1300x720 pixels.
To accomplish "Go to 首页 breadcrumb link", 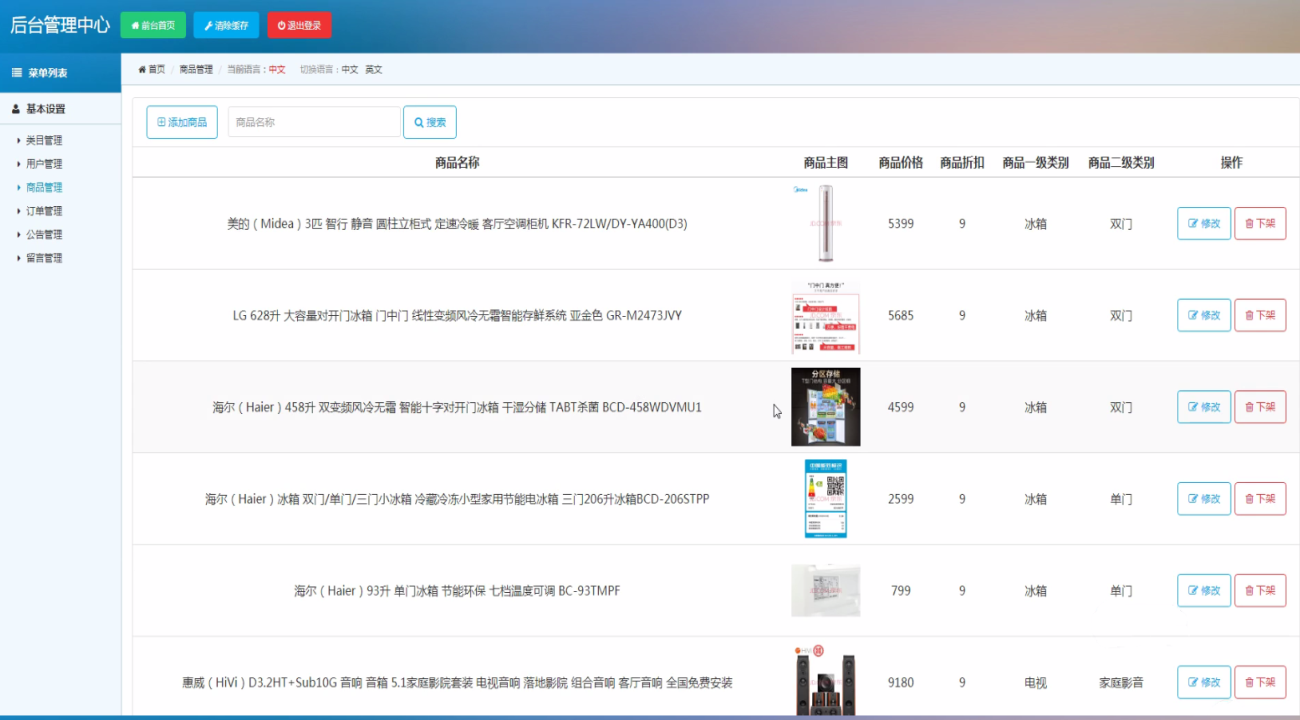I will pyautogui.click(x=152, y=70).
